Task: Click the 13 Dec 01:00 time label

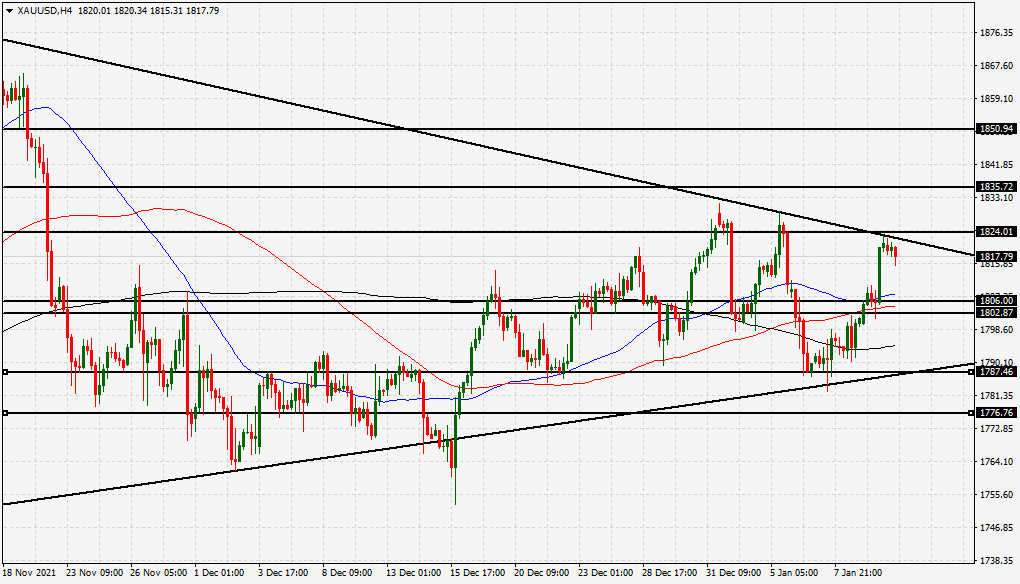Action: tap(414, 573)
